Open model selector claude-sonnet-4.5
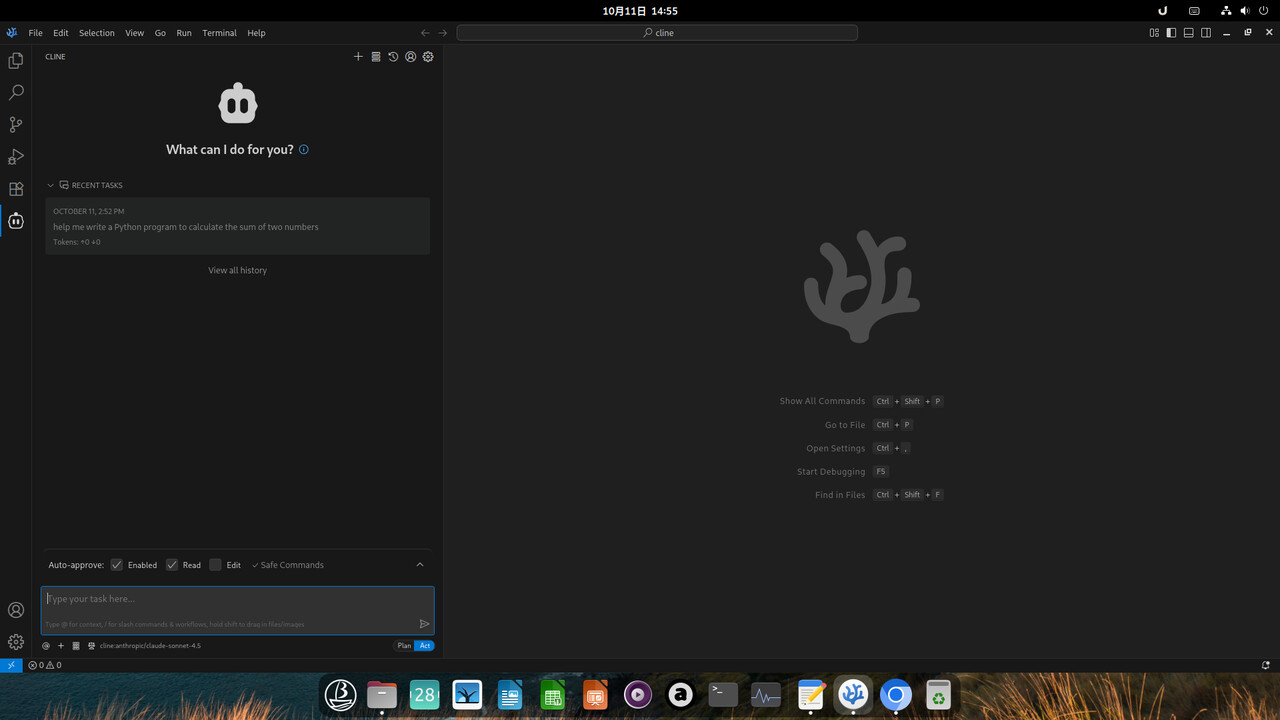Image resolution: width=1280 pixels, height=720 pixels. pos(150,646)
